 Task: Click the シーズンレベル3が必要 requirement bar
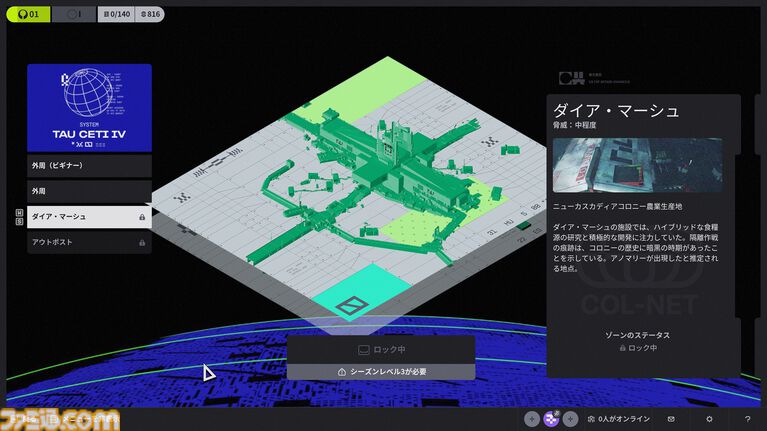pos(380,371)
